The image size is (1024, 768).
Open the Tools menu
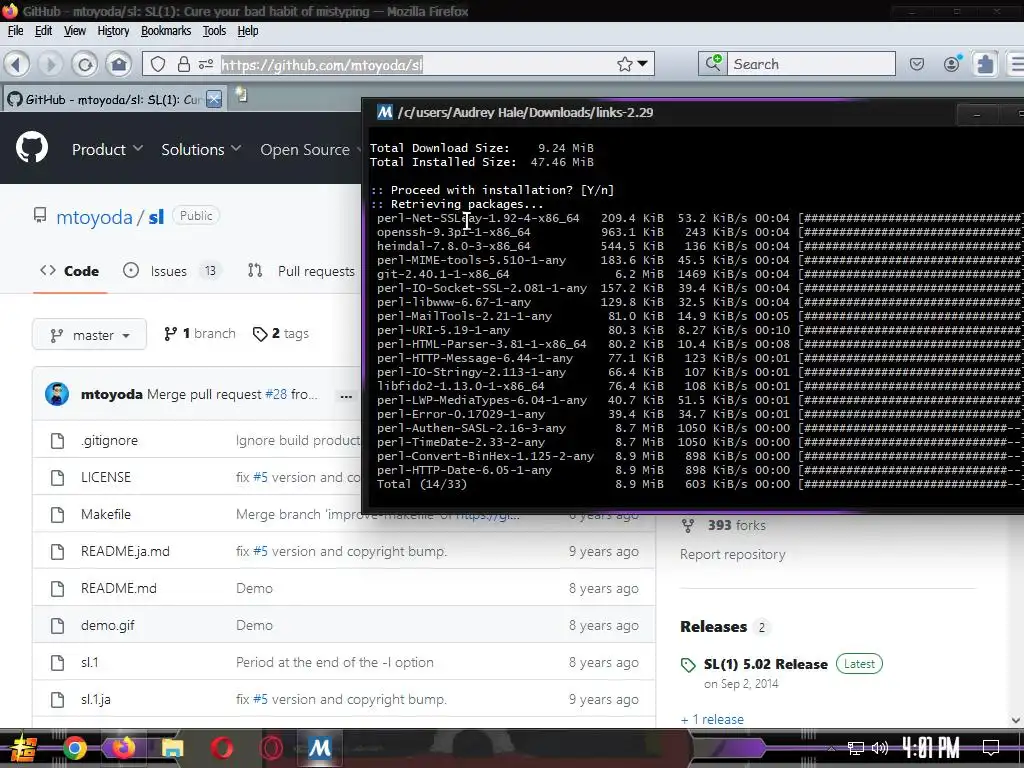coord(214,31)
